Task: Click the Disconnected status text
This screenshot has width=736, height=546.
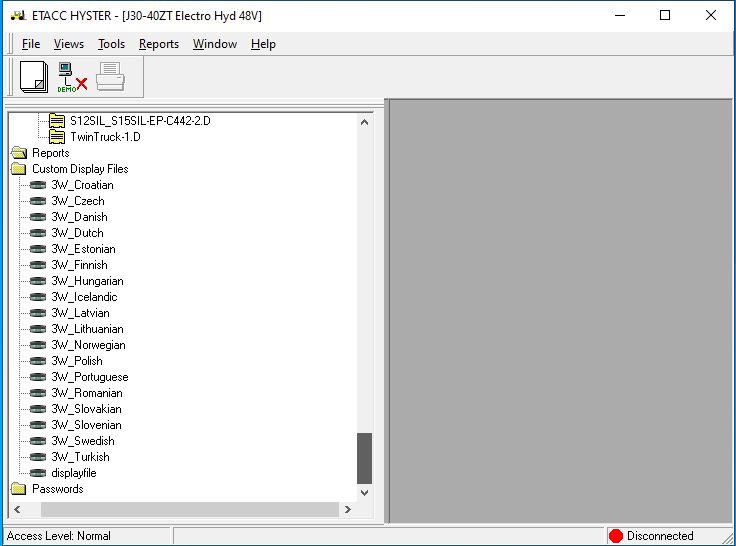Action: click(660, 536)
